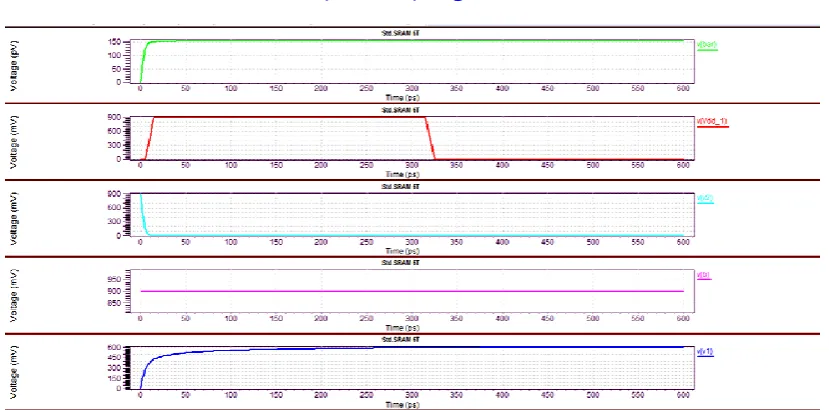829x410 pixels.
Task: Click the red v(Vdd_1) legend label
Action: [713, 121]
